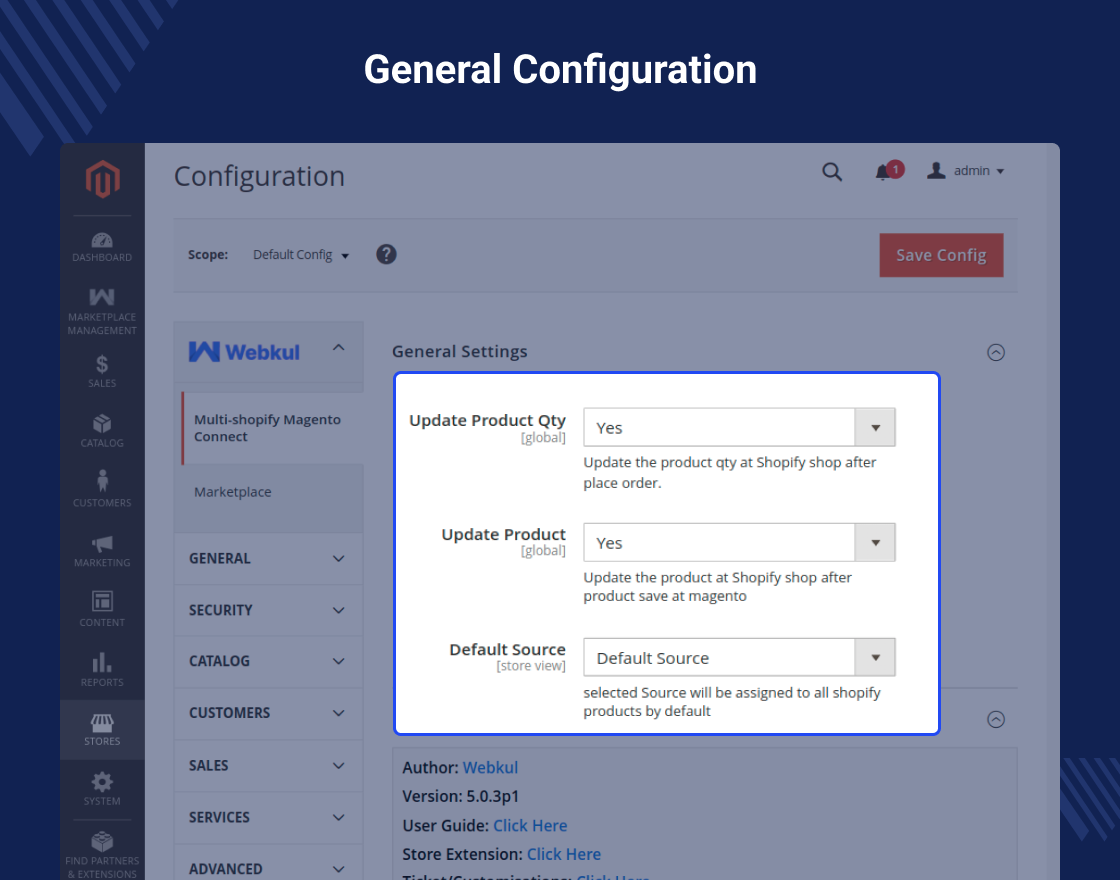Click the Version: 5.0.3p1 text

point(461,796)
